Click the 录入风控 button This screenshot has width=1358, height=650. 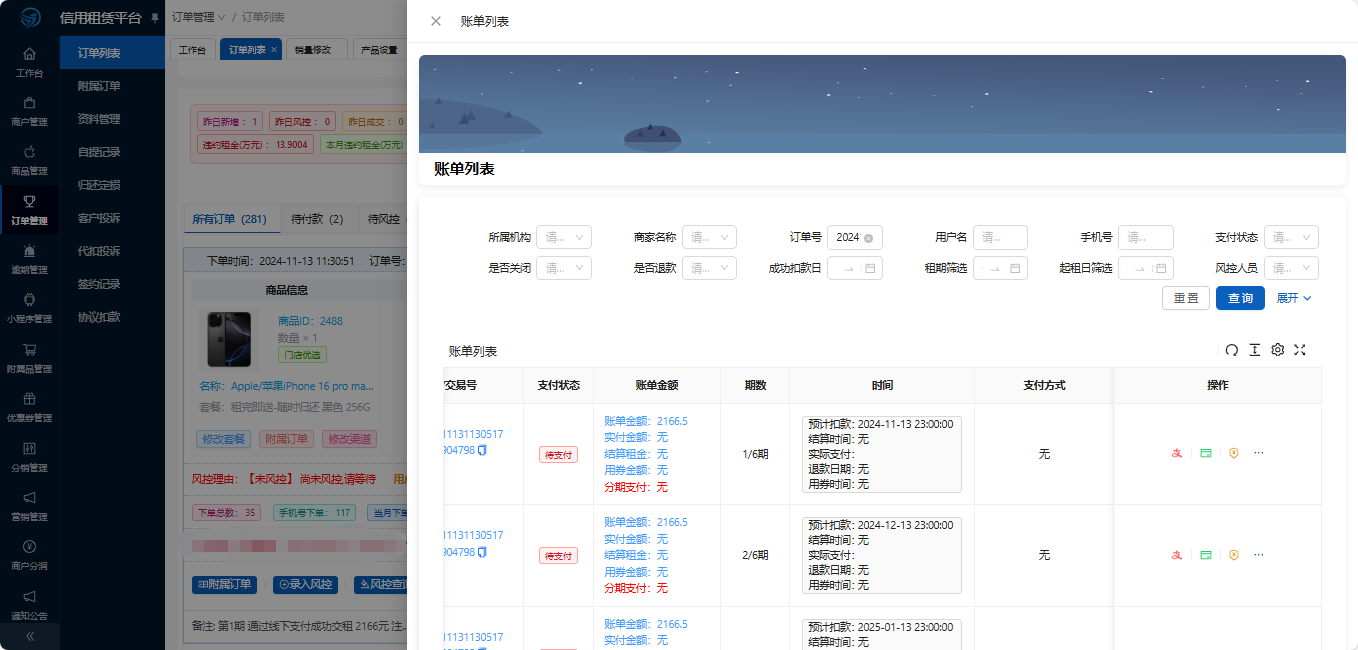pos(305,585)
